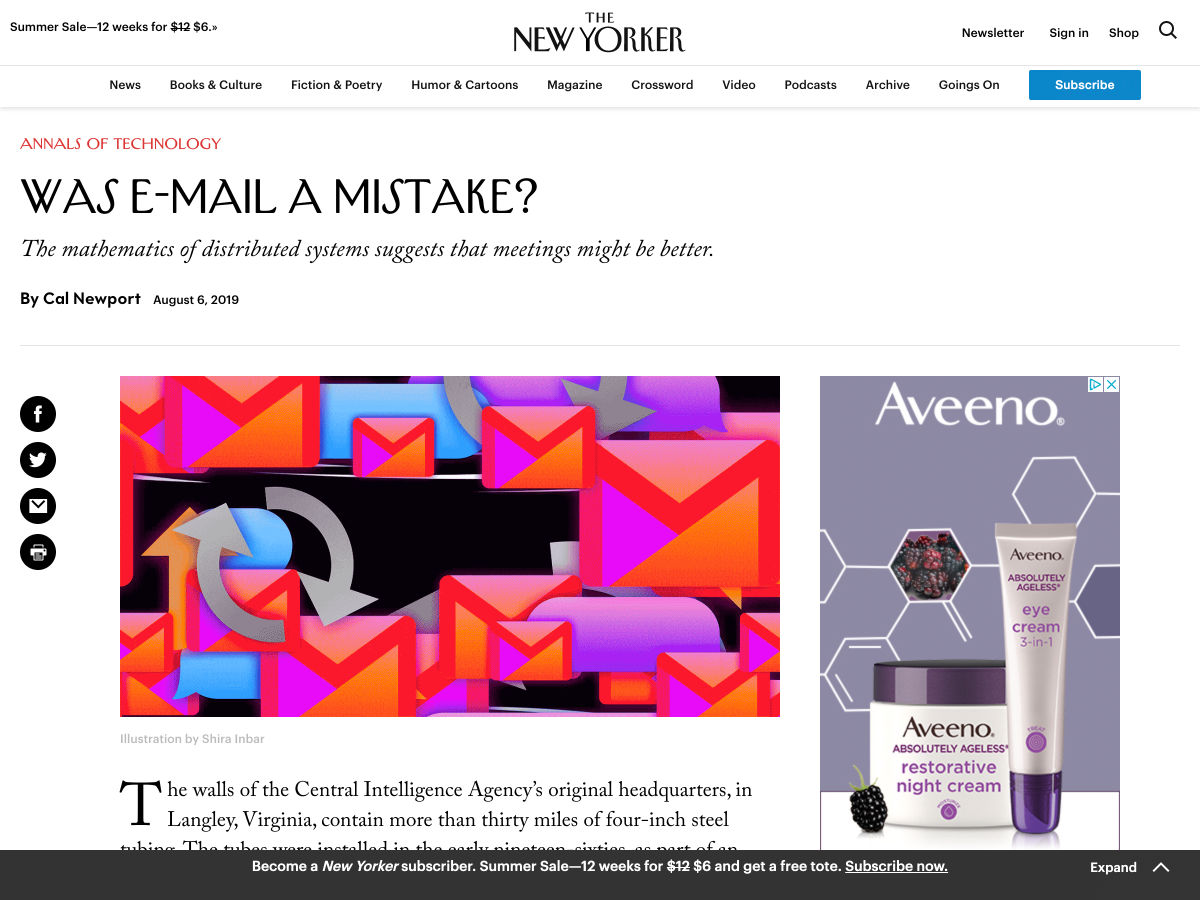Share article on Facebook
Image resolution: width=1200 pixels, height=900 pixels.
coord(38,414)
